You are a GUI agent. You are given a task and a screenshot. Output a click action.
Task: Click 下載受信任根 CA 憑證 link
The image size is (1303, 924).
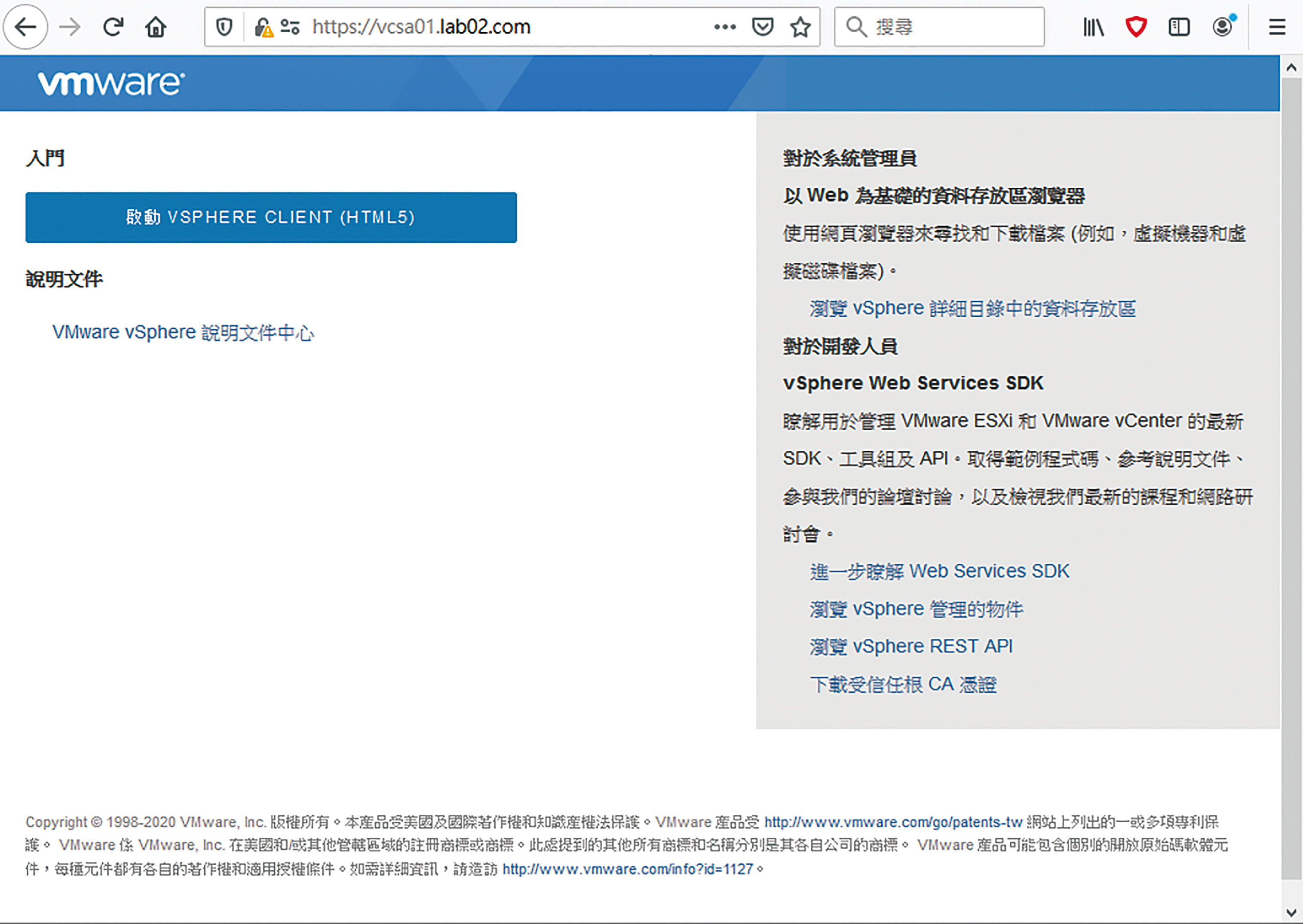coord(903,685)
